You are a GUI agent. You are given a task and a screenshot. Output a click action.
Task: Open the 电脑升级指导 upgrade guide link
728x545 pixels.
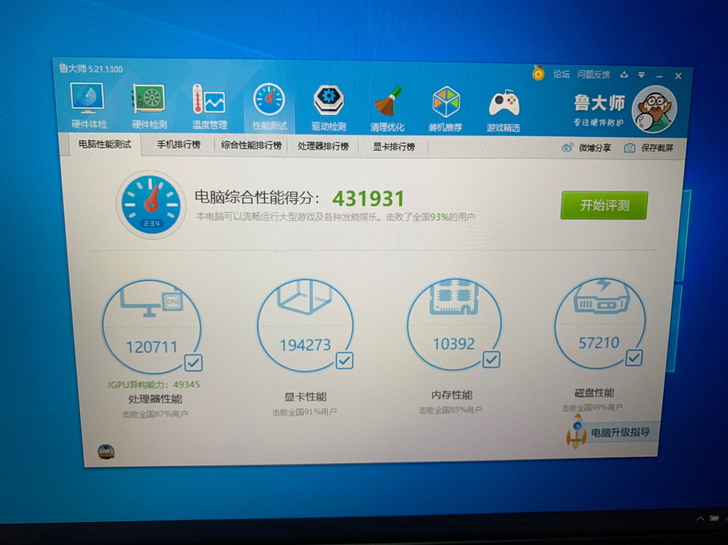[x=621, y=432]
